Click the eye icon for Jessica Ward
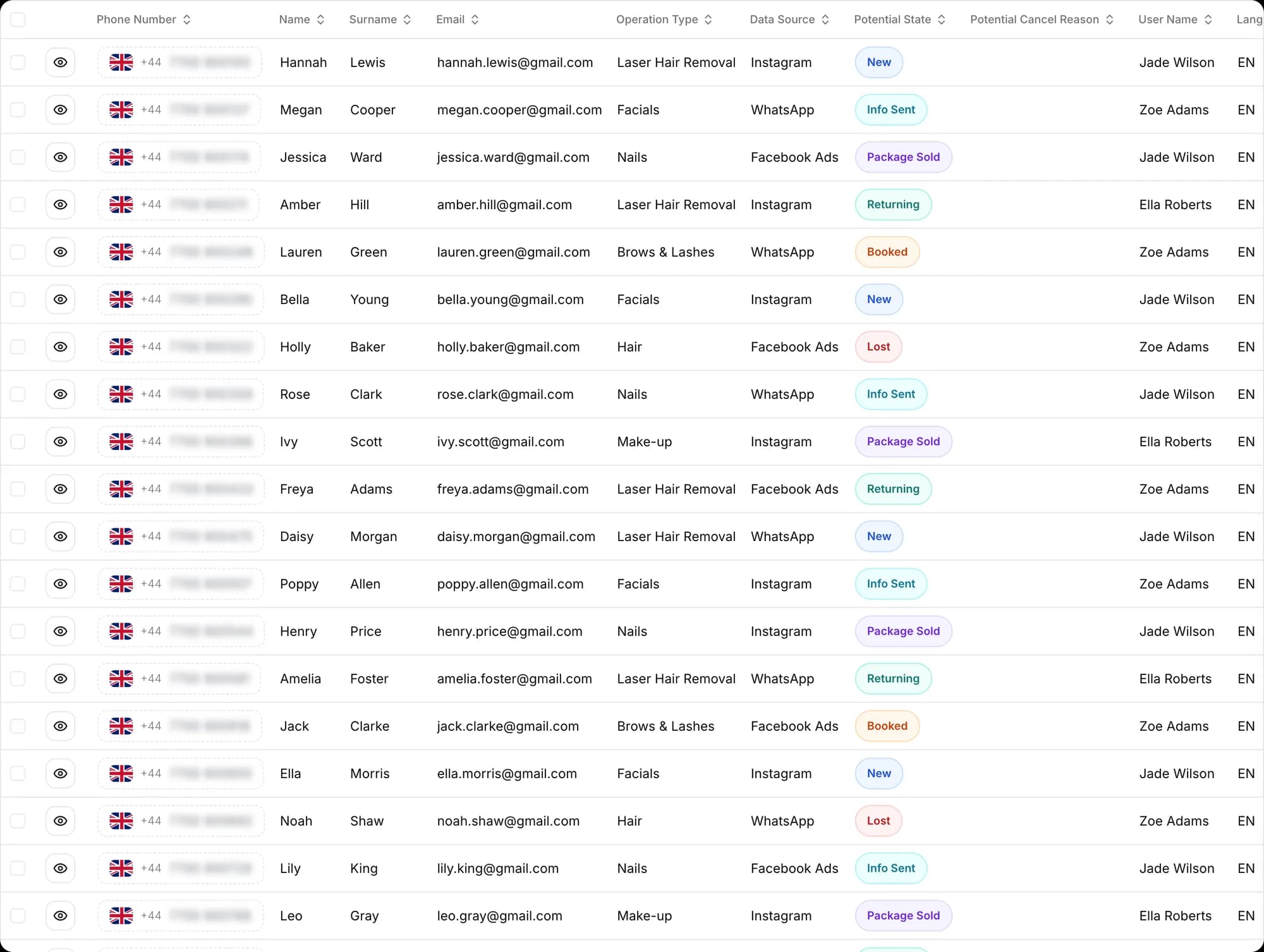Image resolution: width=1264 pixels, height=952 pixels. [60, 157]
